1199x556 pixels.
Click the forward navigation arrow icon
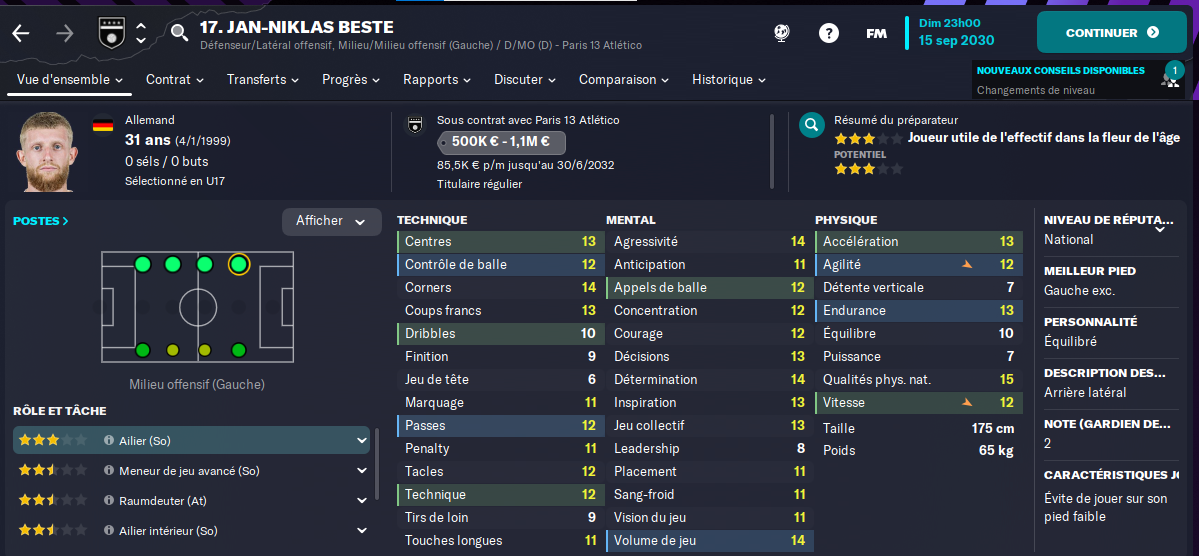coord(65,34)
